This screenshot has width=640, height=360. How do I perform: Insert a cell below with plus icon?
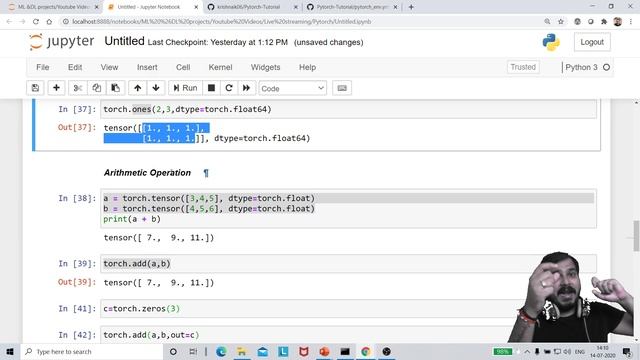tap(56, 88)
